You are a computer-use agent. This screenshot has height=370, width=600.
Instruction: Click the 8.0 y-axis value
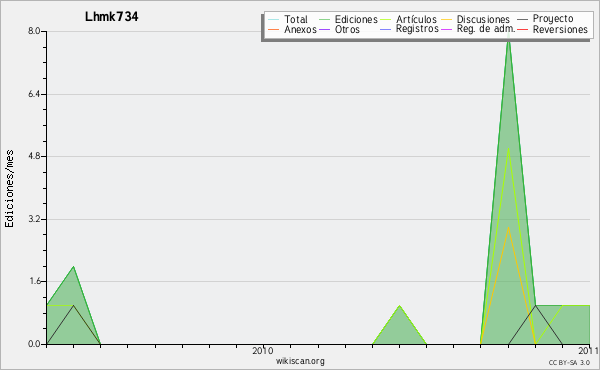point(34,31)
